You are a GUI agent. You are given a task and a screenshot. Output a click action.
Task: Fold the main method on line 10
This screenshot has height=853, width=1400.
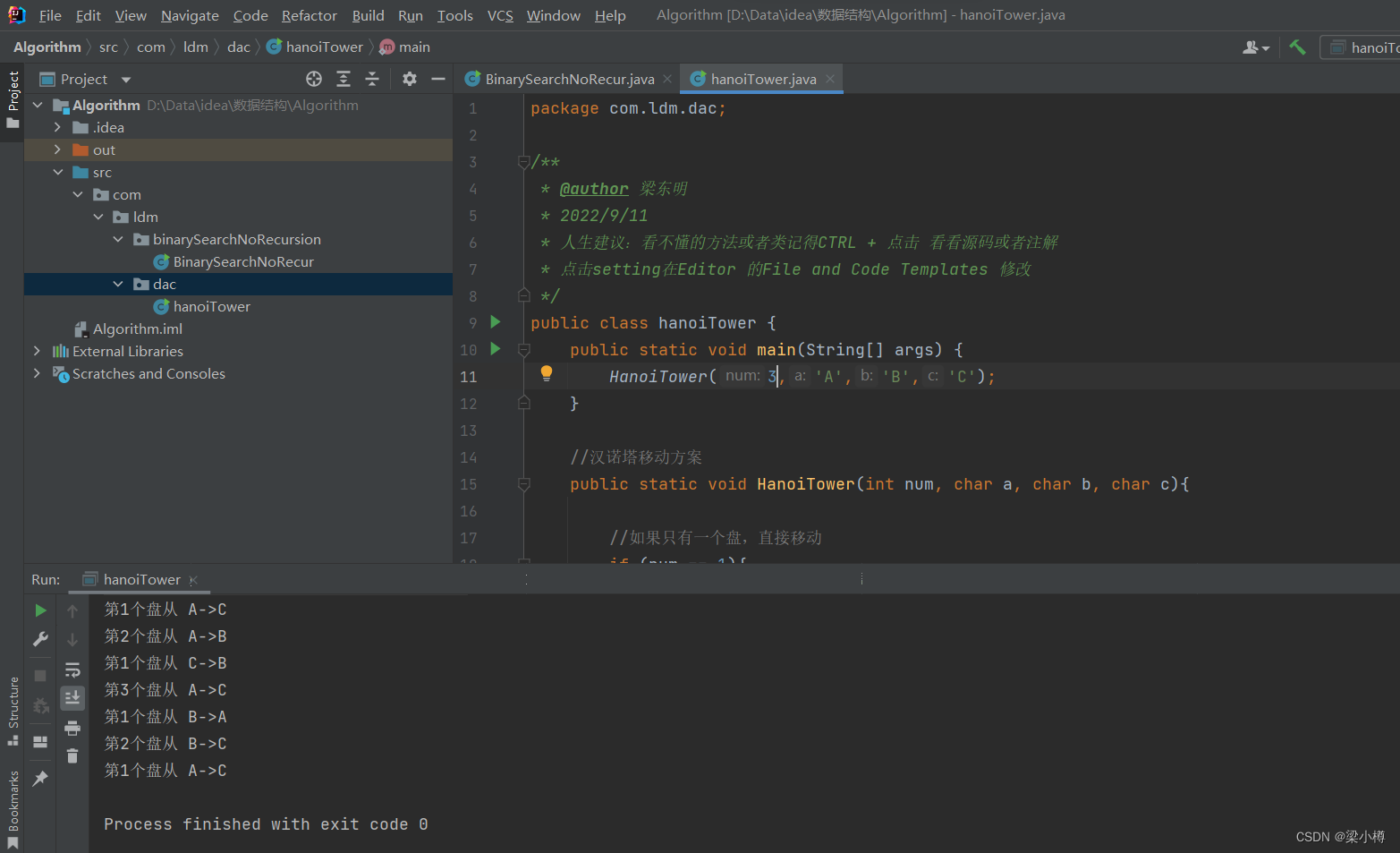[x=524, y=350]
